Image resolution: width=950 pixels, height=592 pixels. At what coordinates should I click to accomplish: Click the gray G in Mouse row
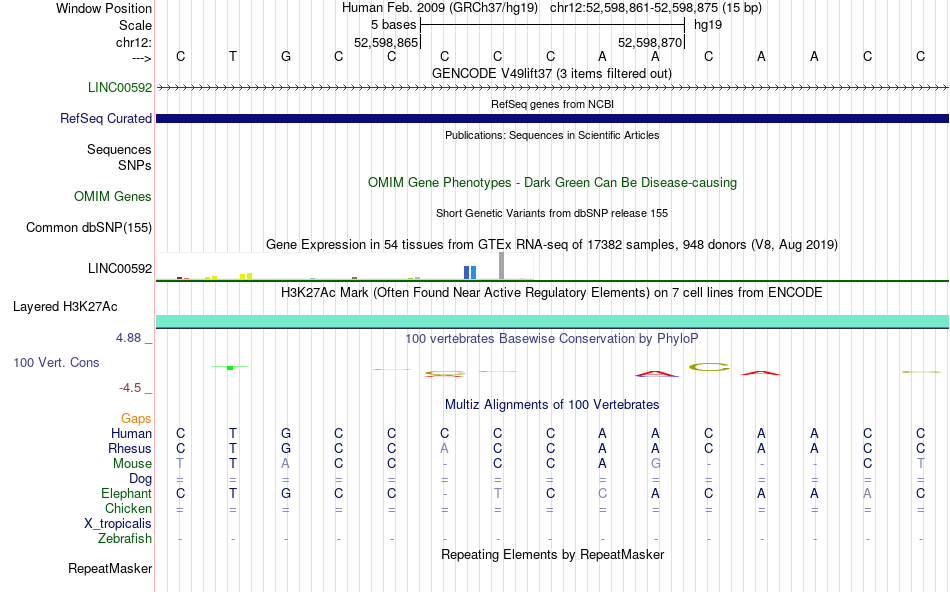click(656, 464)
